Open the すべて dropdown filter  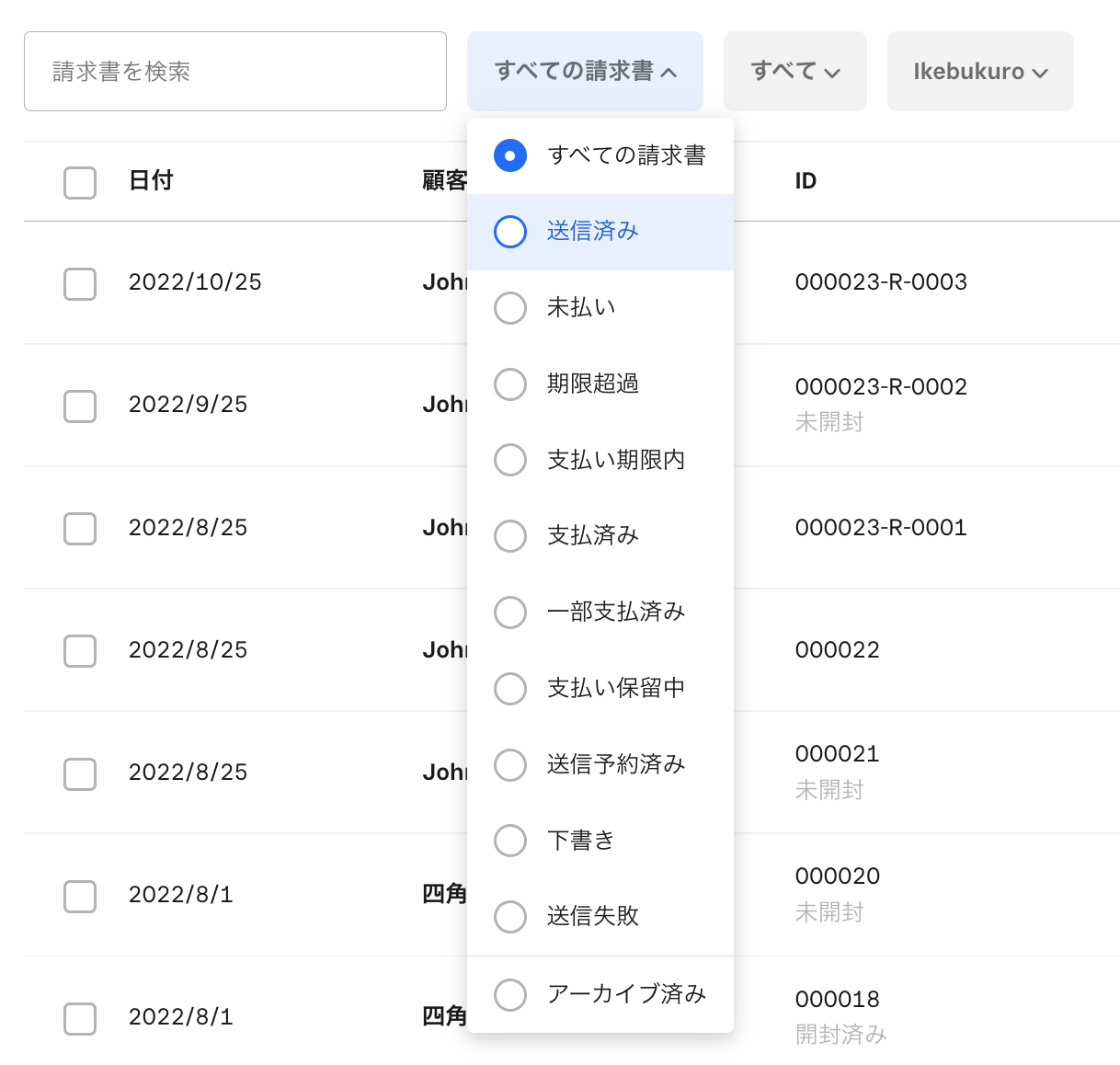794,72
